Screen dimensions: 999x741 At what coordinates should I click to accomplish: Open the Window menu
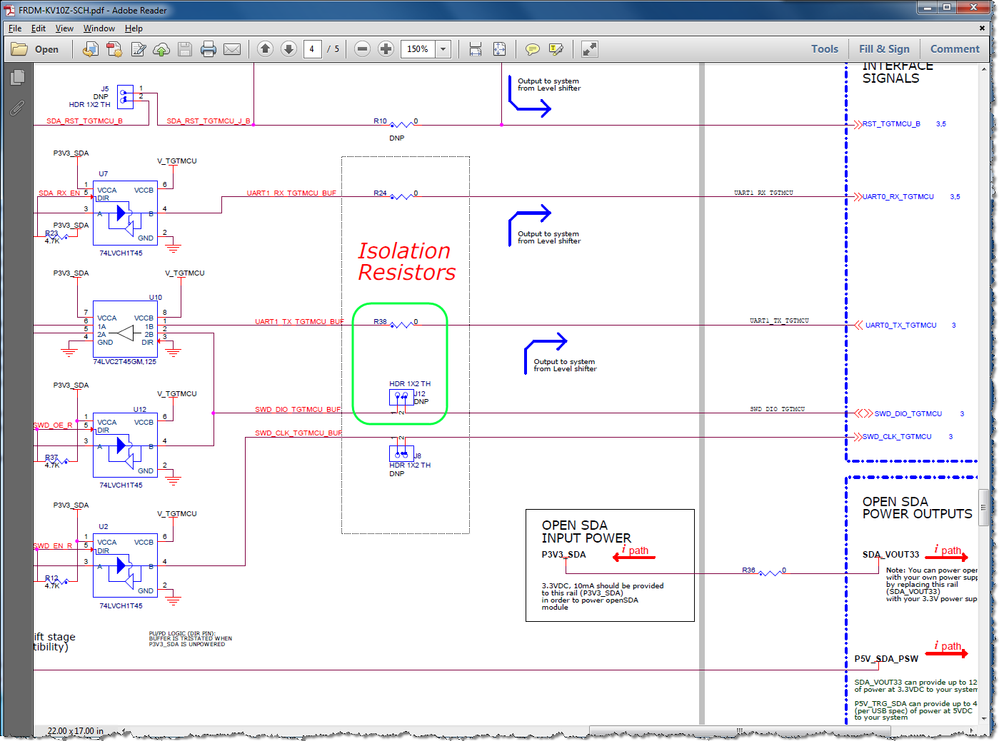(x=100, y=28)
